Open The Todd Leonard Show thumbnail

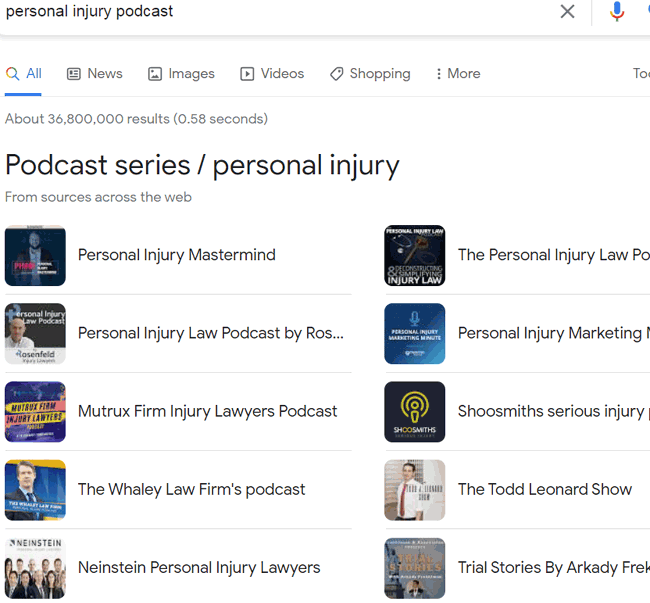pos(415,490)
